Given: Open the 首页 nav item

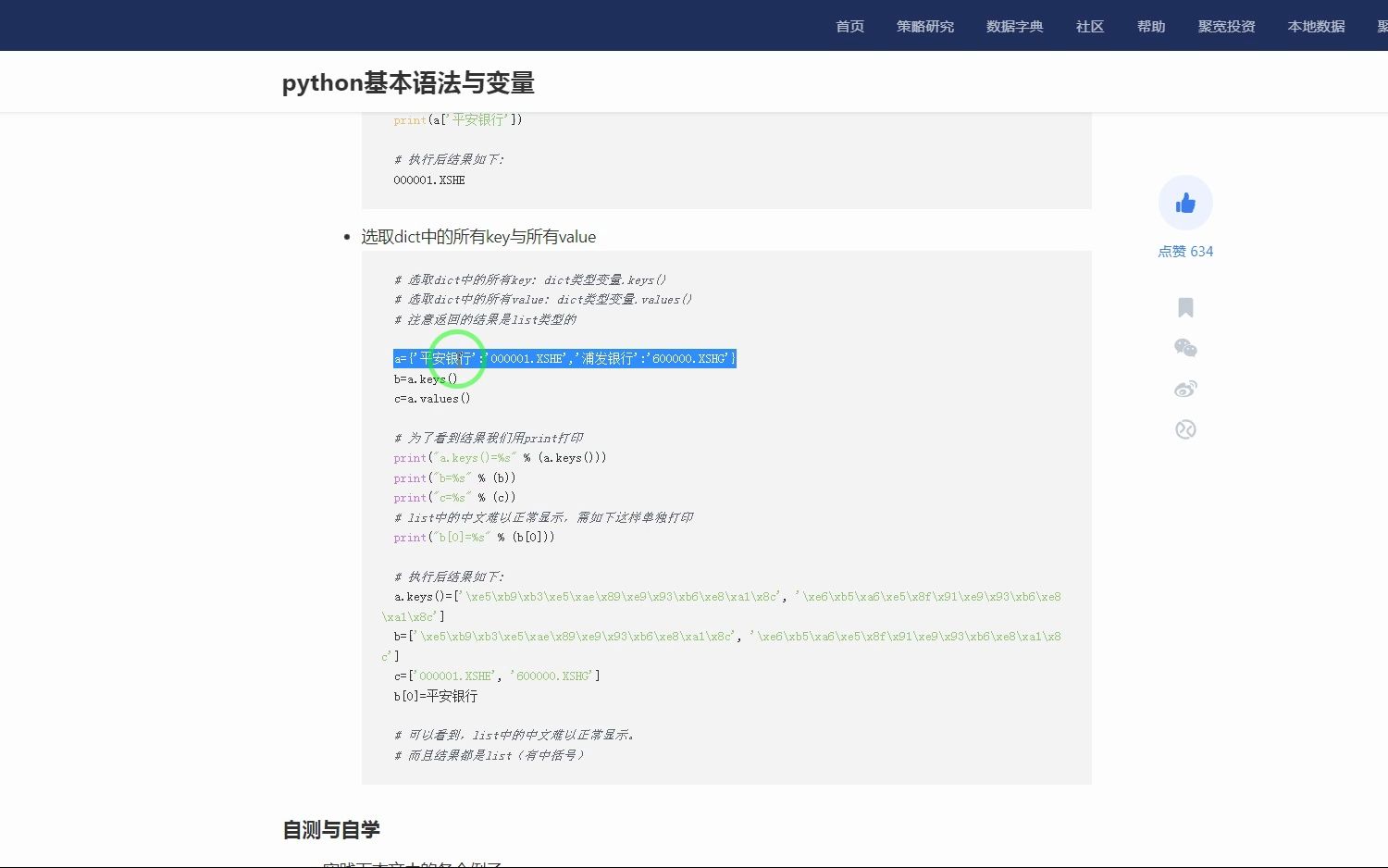Looking at the screenshot, I should [x=849, y=26].
